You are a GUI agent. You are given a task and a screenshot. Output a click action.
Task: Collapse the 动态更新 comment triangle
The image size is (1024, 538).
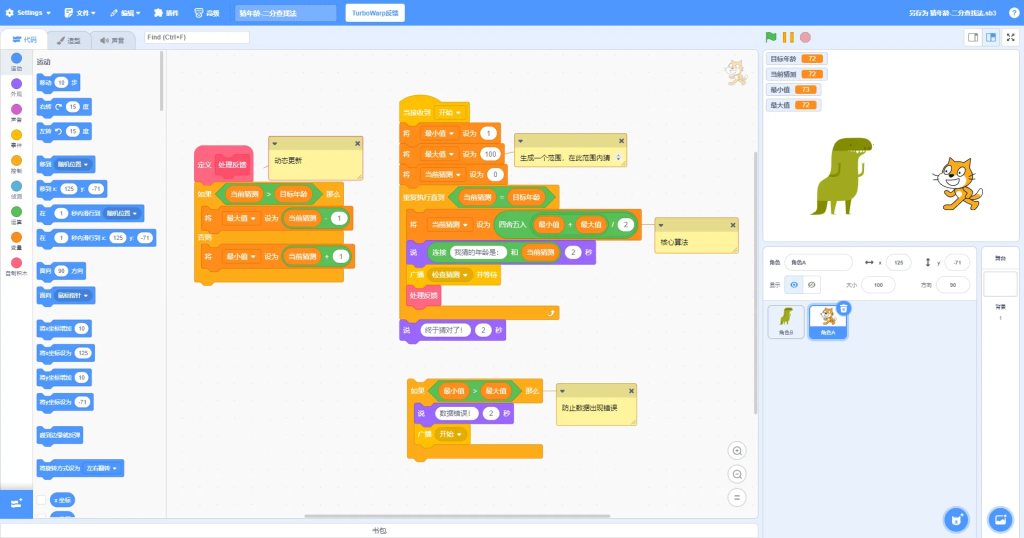pyautogui.click(x=275, y=143)
